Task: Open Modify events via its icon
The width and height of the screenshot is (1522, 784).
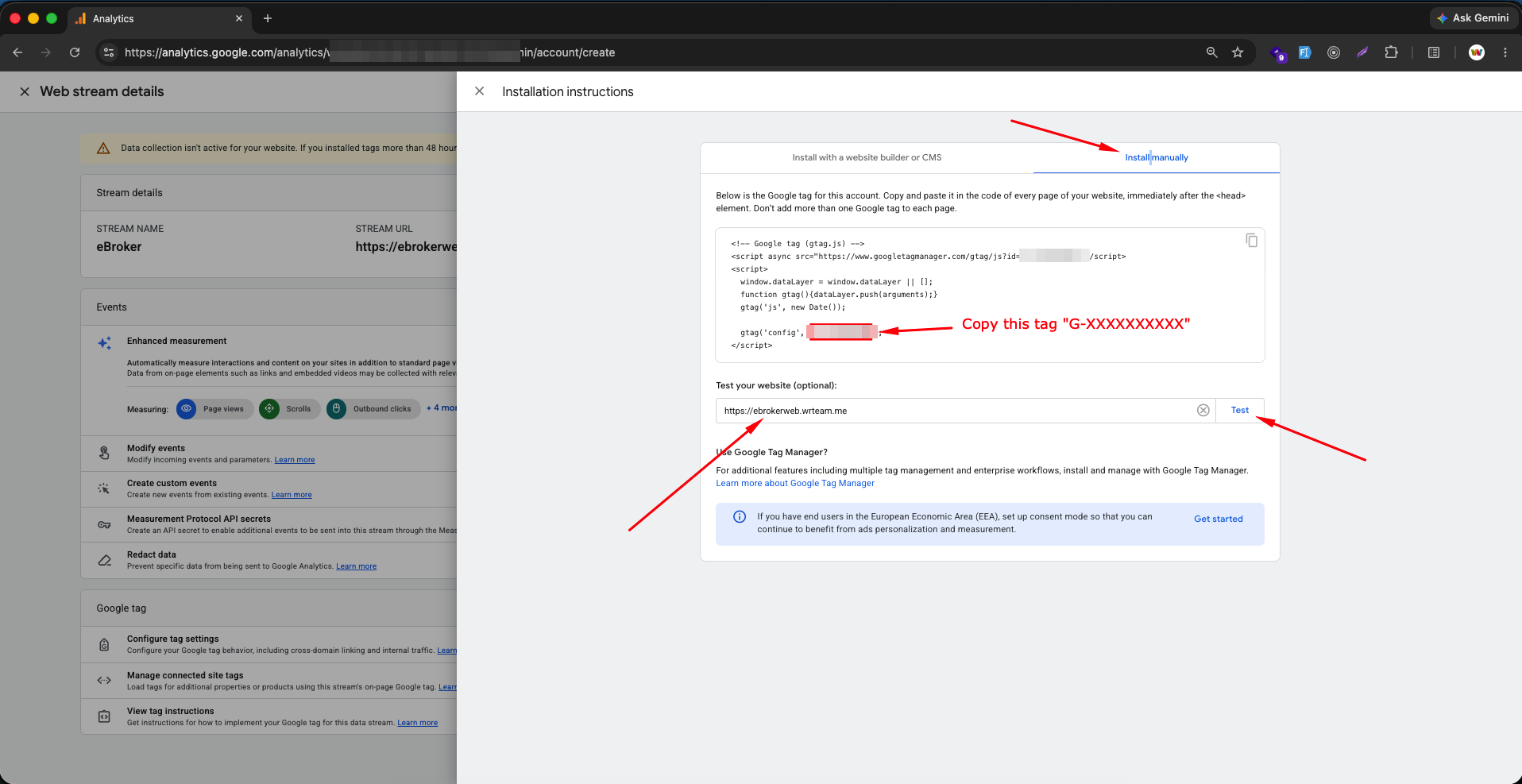Action: (104, 453)
